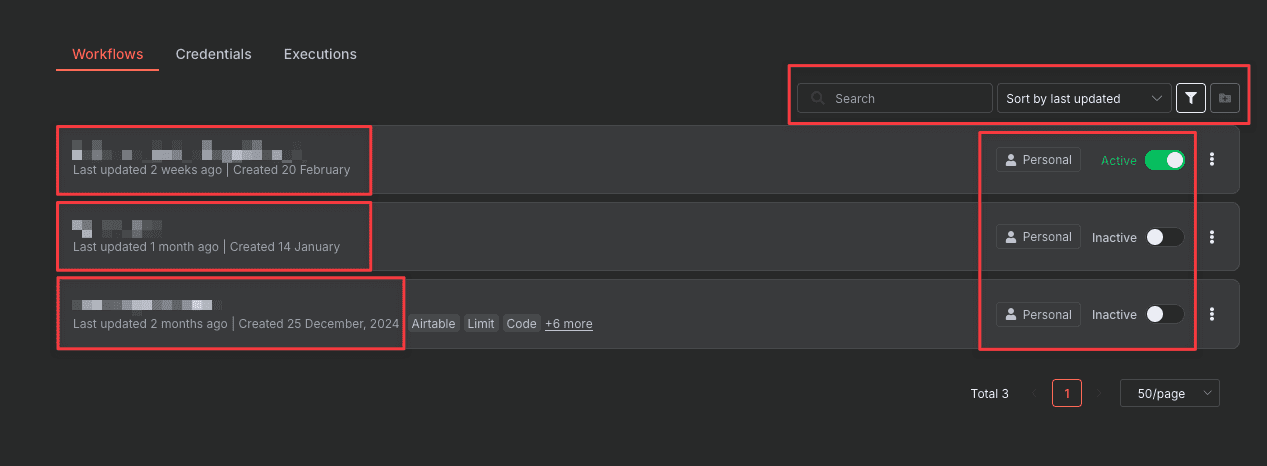Click the filter funnel icon

coord(1190,98)
